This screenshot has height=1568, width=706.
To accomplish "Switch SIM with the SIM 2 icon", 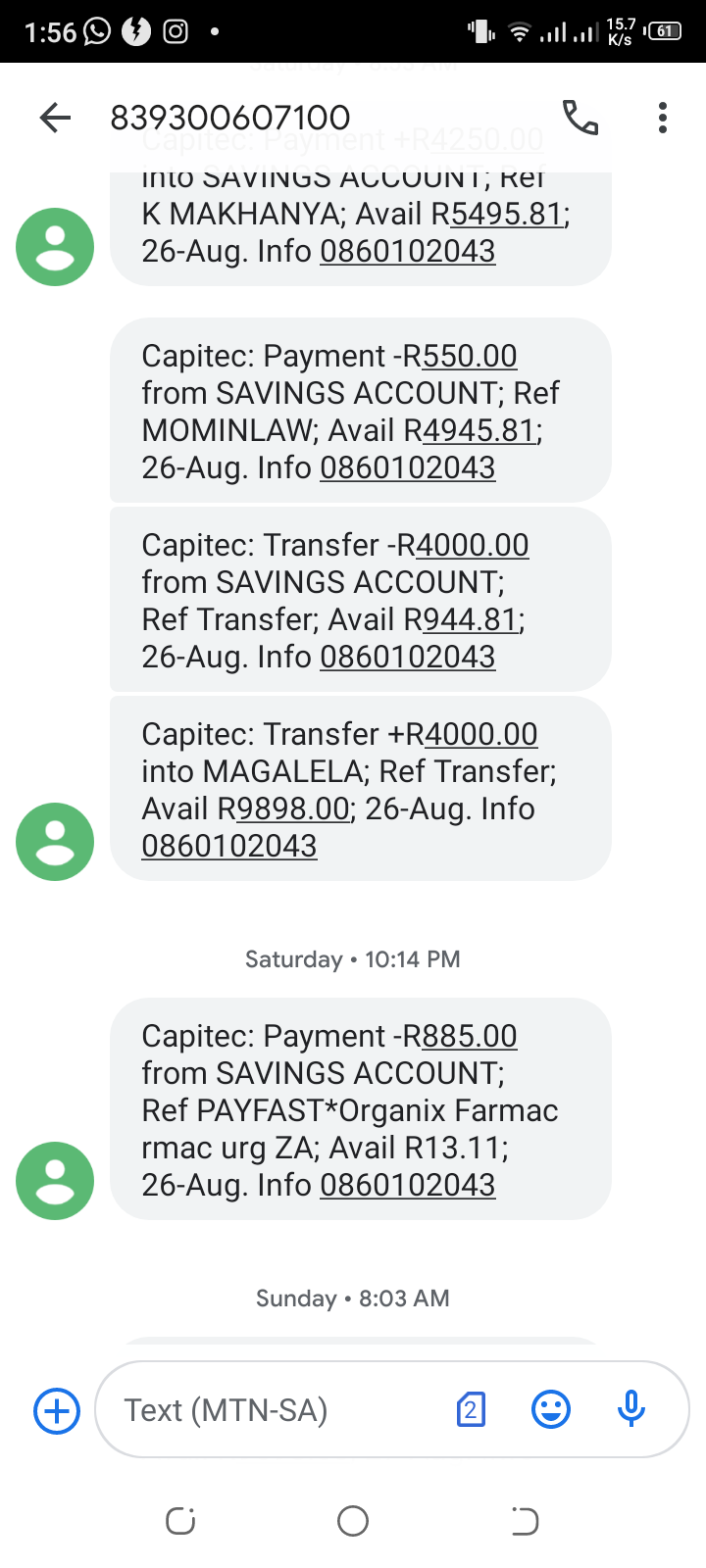I will 471,1410.
